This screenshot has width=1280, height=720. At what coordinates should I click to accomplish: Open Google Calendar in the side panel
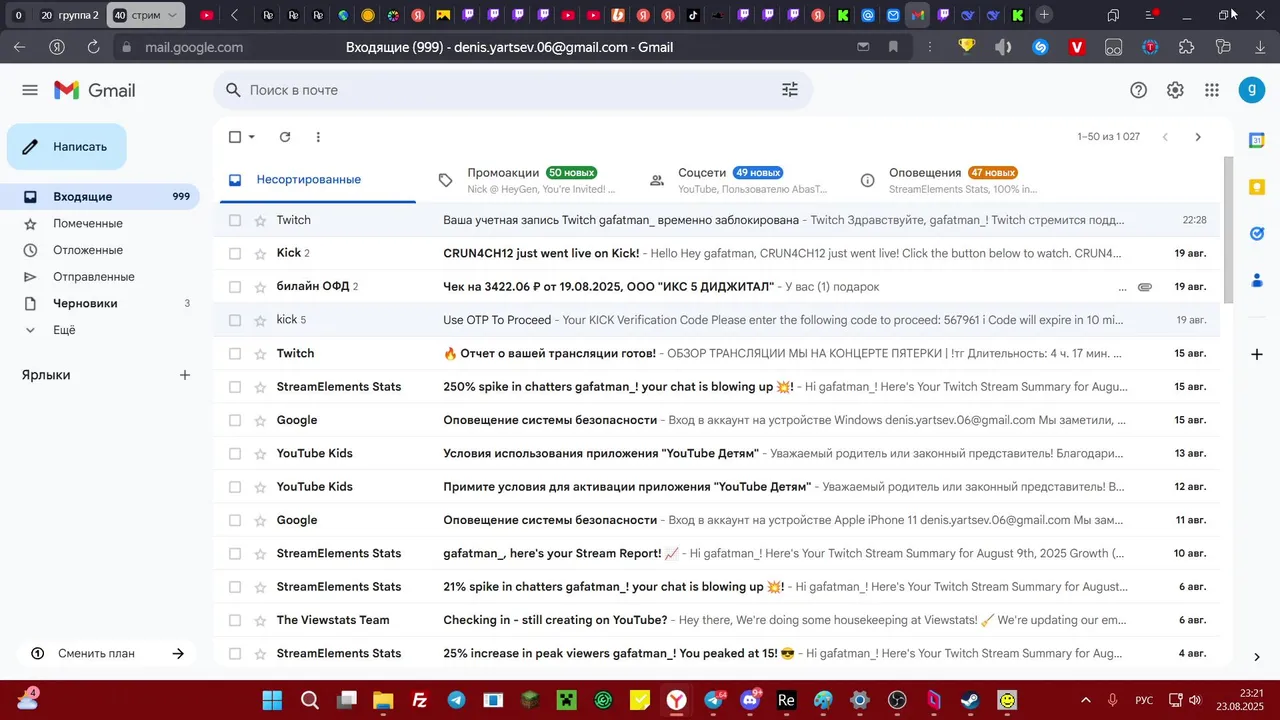pyautogui.click(x=1257, y=141)
